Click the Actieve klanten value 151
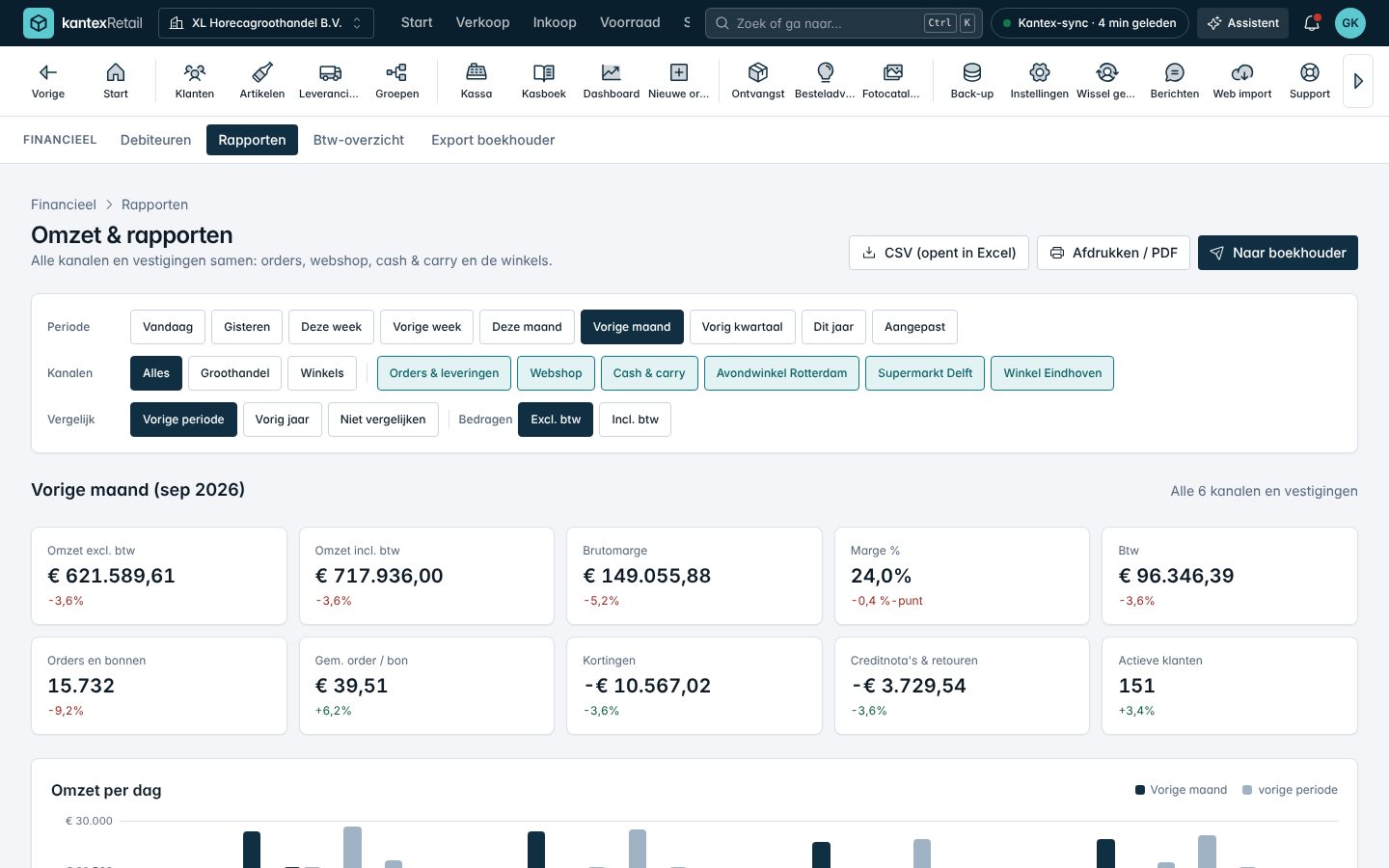The height and width of the screenshot is (868, 1389). tap(1136, 686)
